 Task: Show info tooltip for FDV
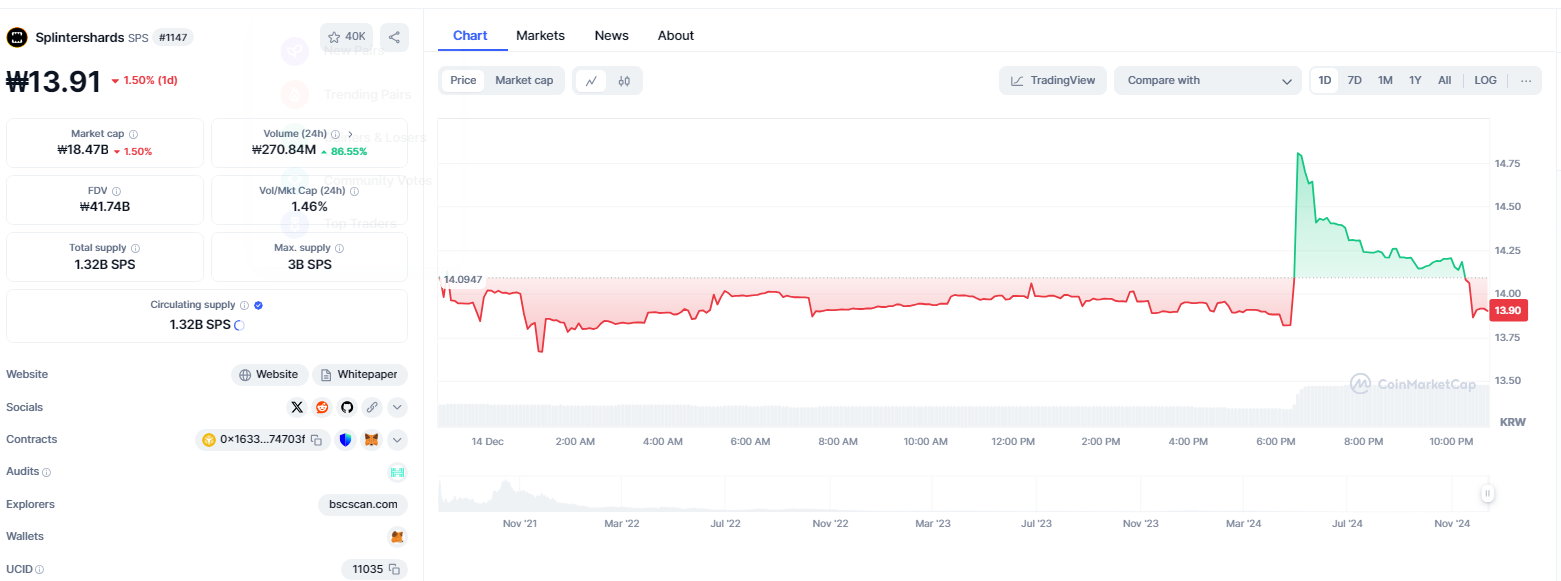click(x=116, y=191)
